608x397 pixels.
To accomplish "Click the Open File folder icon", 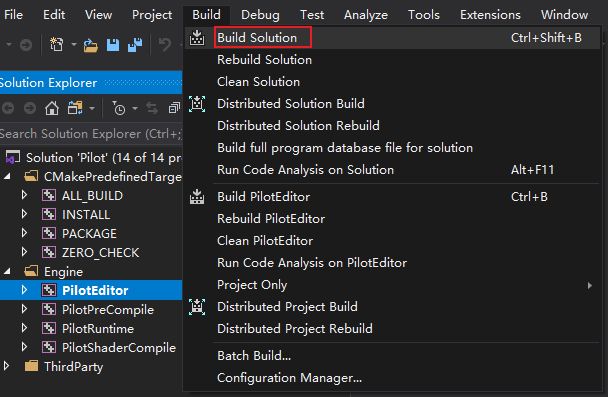I will pos(90,46).
